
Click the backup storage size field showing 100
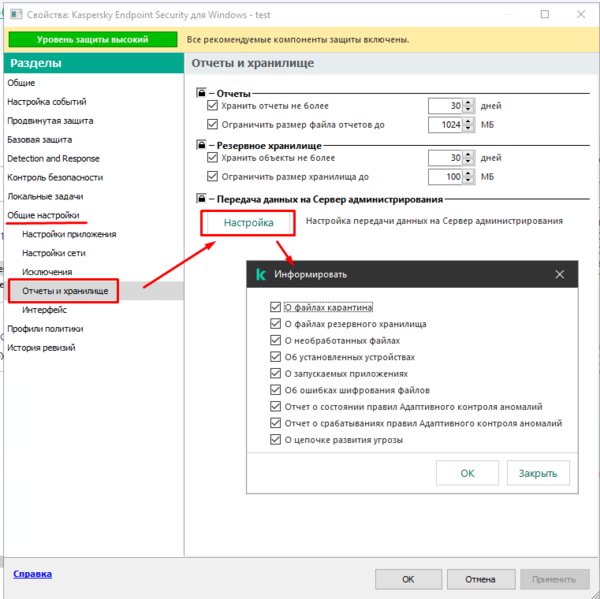(445, 177)
